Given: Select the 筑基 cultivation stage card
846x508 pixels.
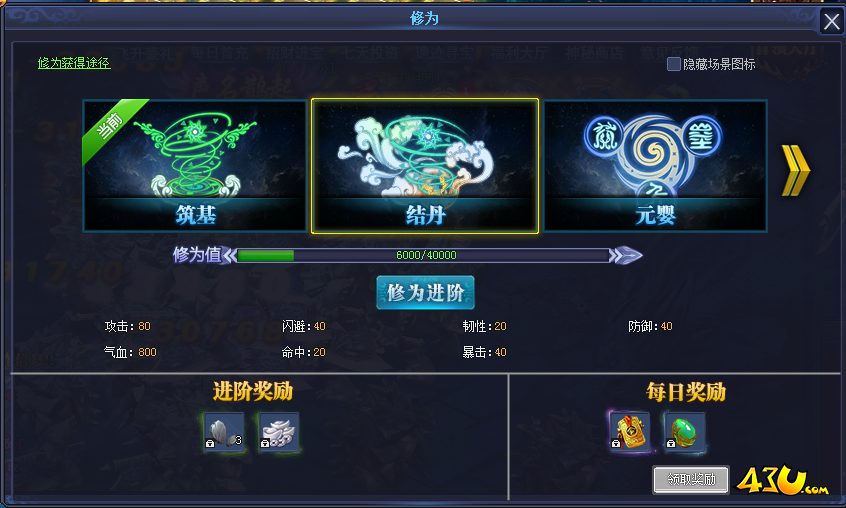Looking at the screenshot, I should coord(195,166).
